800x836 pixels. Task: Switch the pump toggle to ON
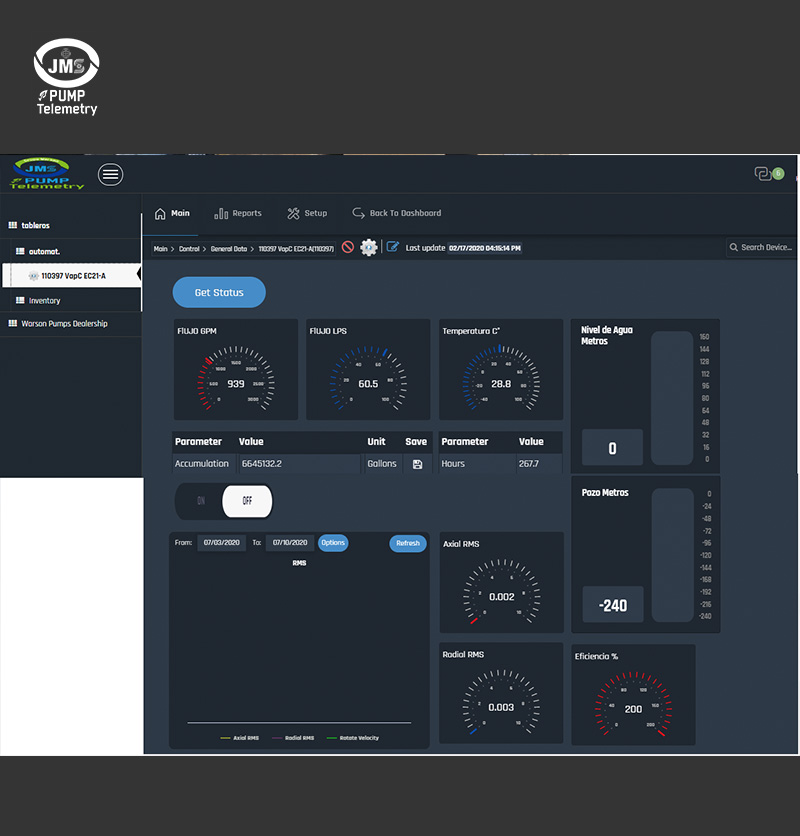(x=200, y=501)
